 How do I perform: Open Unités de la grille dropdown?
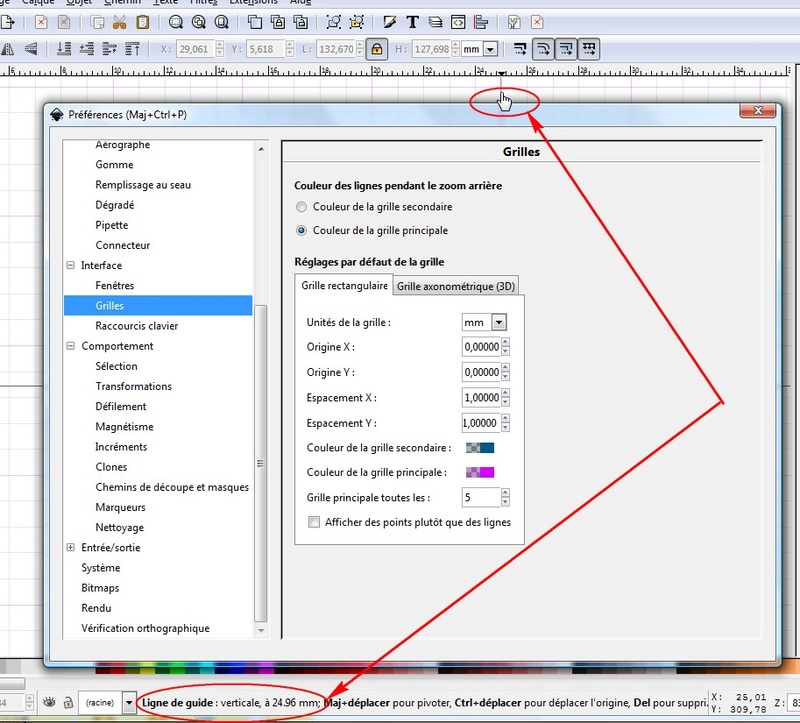(499, 322)
